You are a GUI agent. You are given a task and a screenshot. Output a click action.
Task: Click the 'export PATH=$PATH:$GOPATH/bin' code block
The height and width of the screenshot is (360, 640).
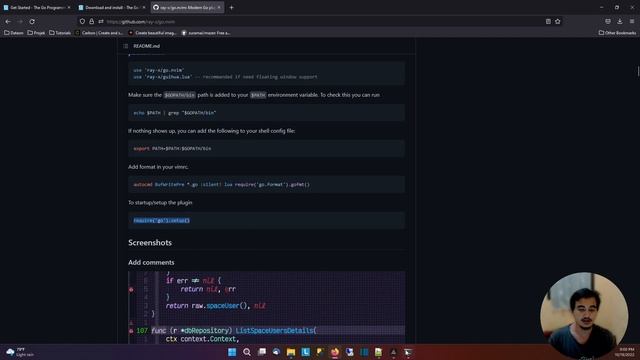[267, 149]
